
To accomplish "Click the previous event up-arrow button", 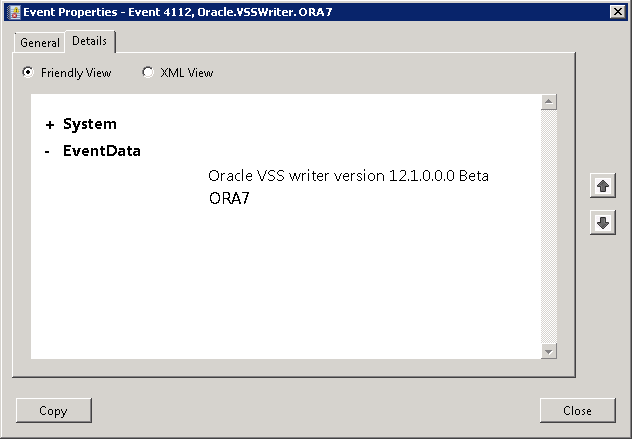I will tap(602, 187).
